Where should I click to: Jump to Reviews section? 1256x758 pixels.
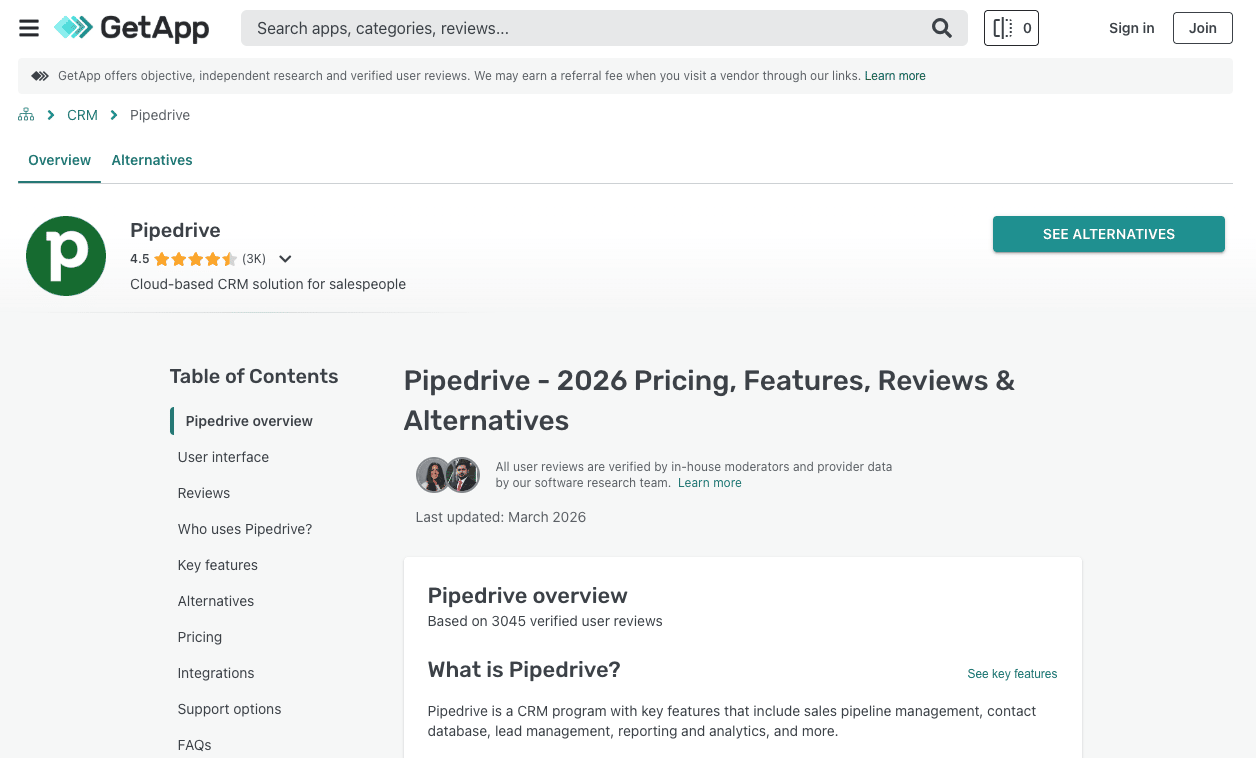click(x=204, y=493)
